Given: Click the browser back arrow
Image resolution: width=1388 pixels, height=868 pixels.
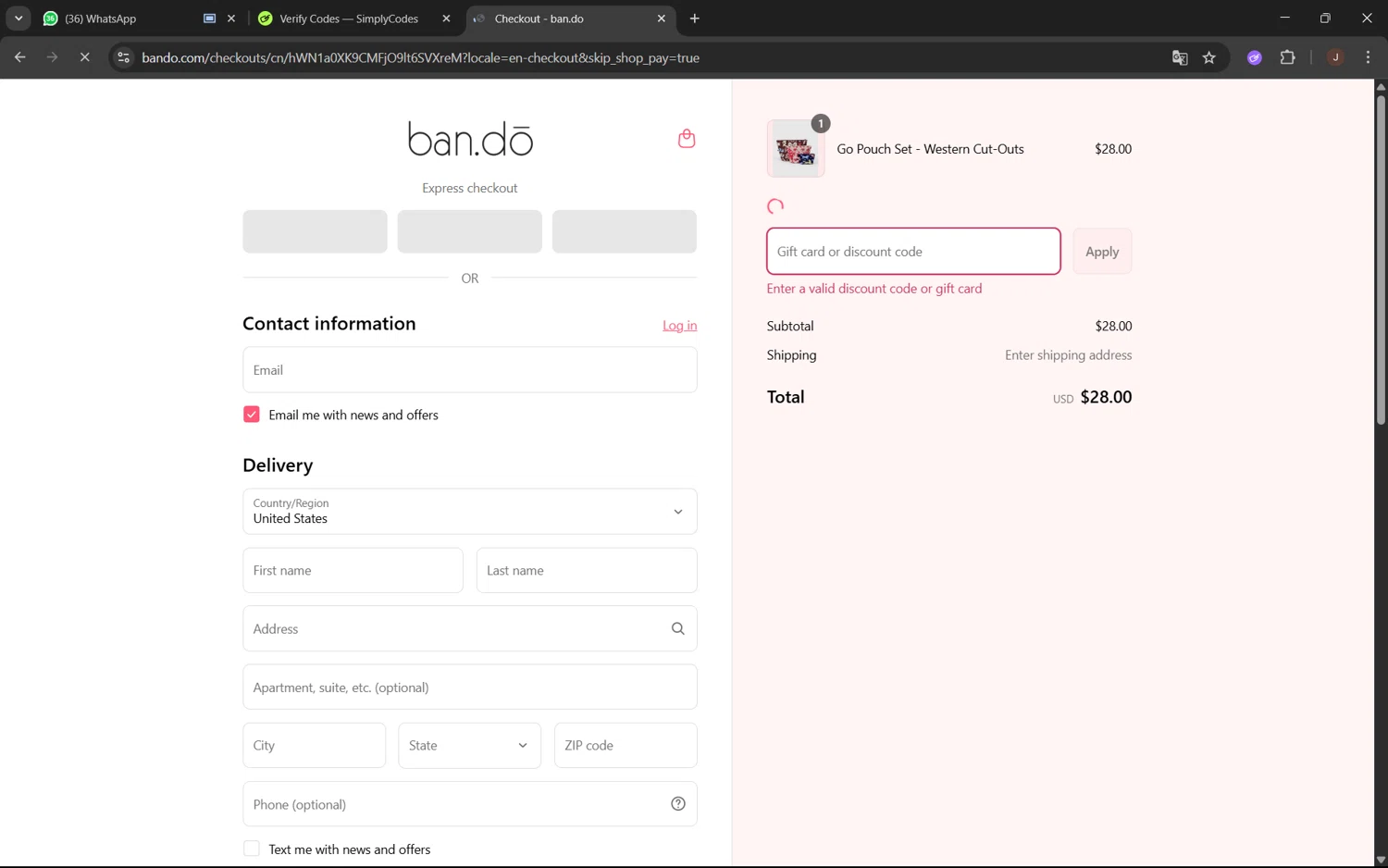Looking at the screenshot, I should coord(20,57).
